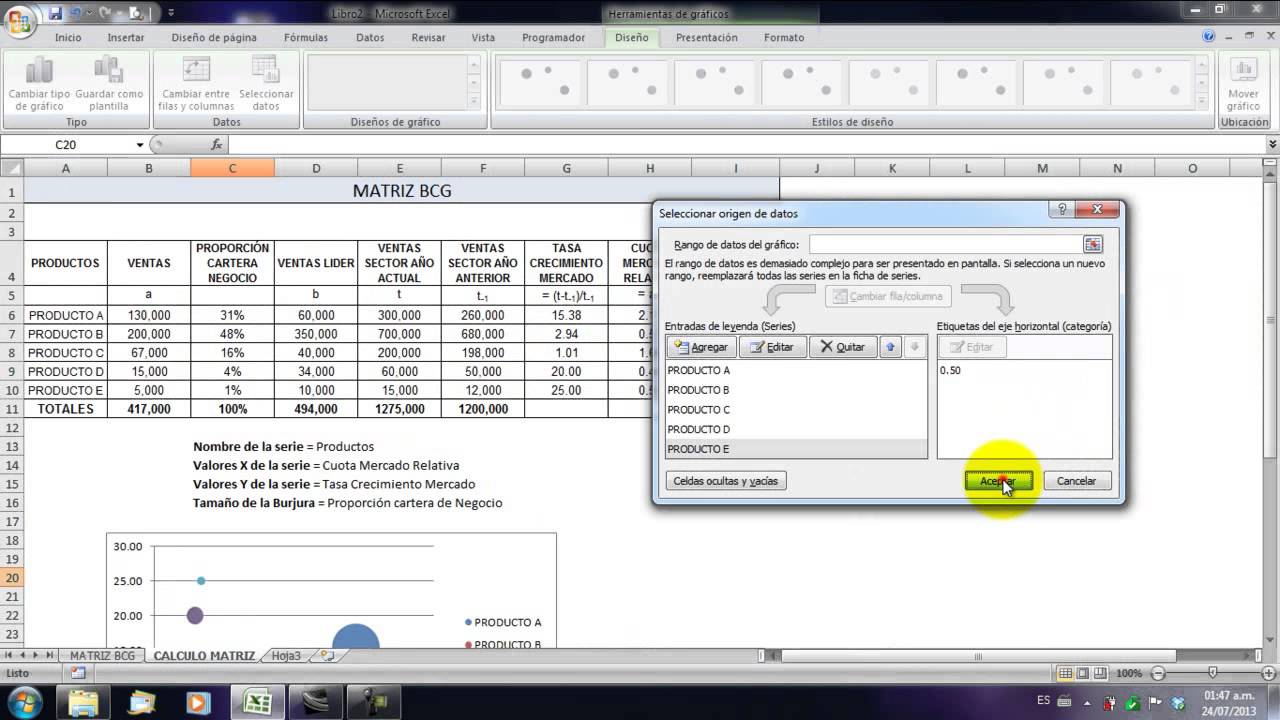
Task: Click in Rango de datos del gráfico field
Action: 944,244
